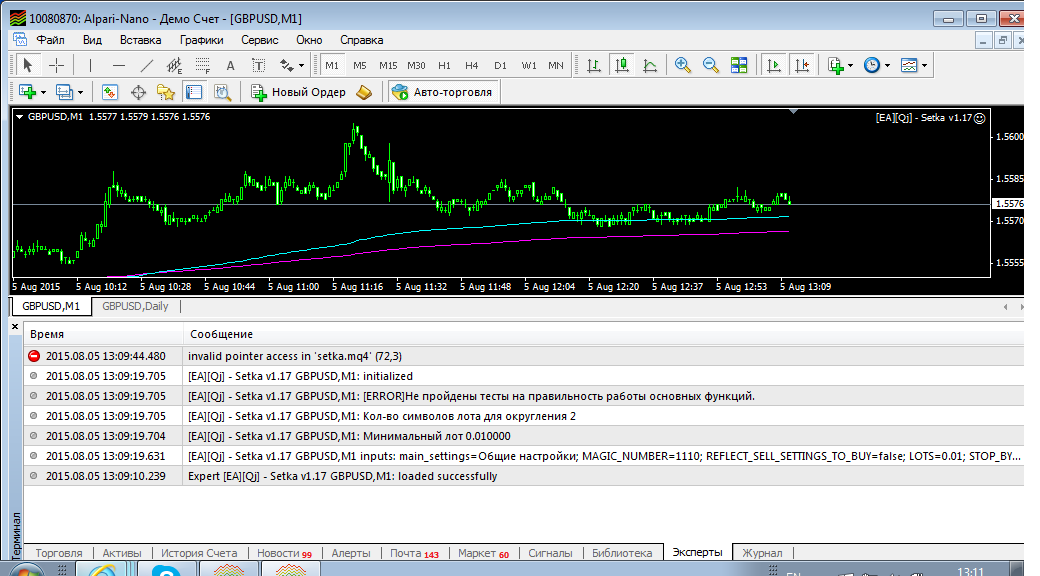1040x576 pixels.
Task: Open the Почта tab
Action: (414, 553)
